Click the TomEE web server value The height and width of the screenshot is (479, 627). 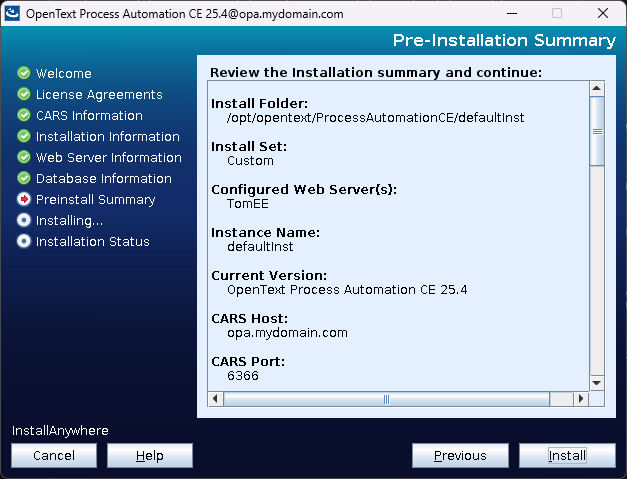[248, 204]
